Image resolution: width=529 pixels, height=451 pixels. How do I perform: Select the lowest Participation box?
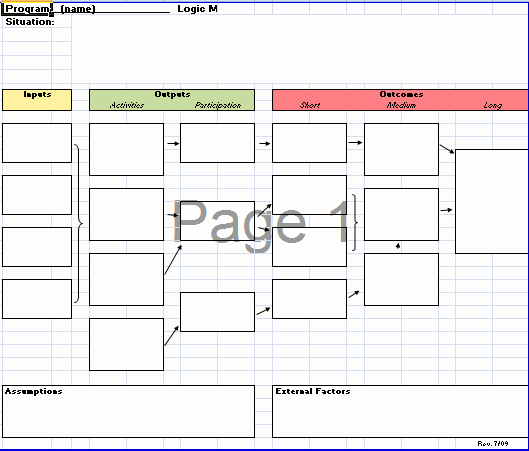(217, 312)
